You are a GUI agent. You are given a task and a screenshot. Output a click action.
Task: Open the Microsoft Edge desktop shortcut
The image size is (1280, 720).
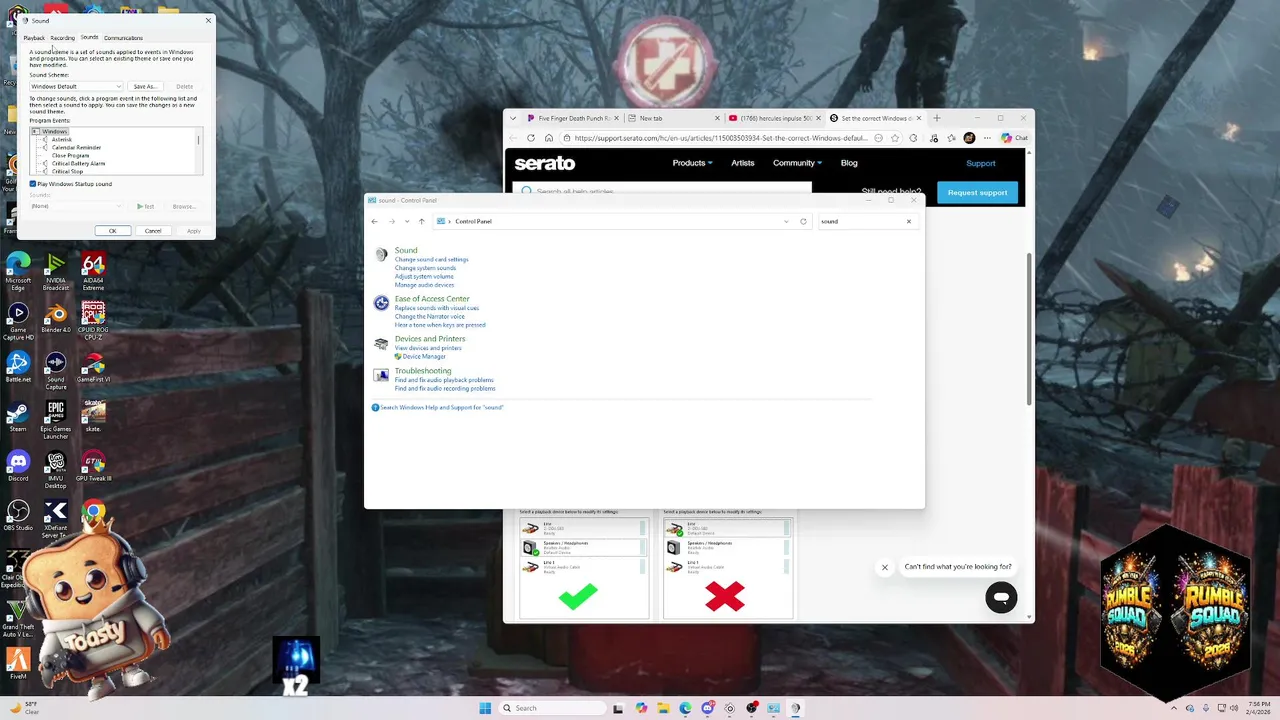tap(18, 270)
